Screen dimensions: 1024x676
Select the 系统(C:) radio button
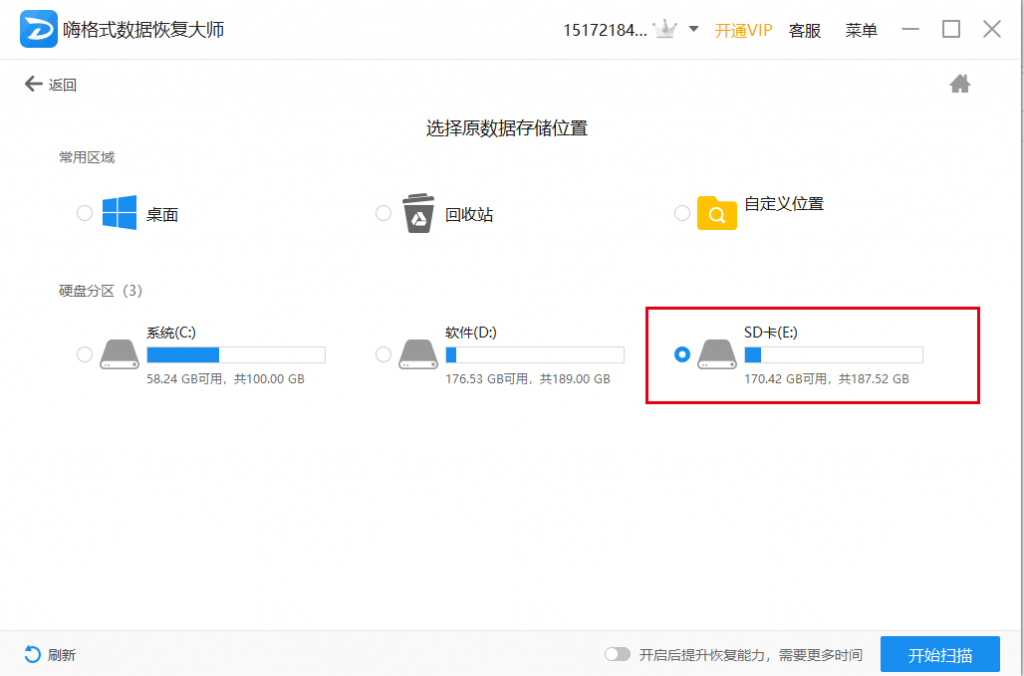pos(84,354)
